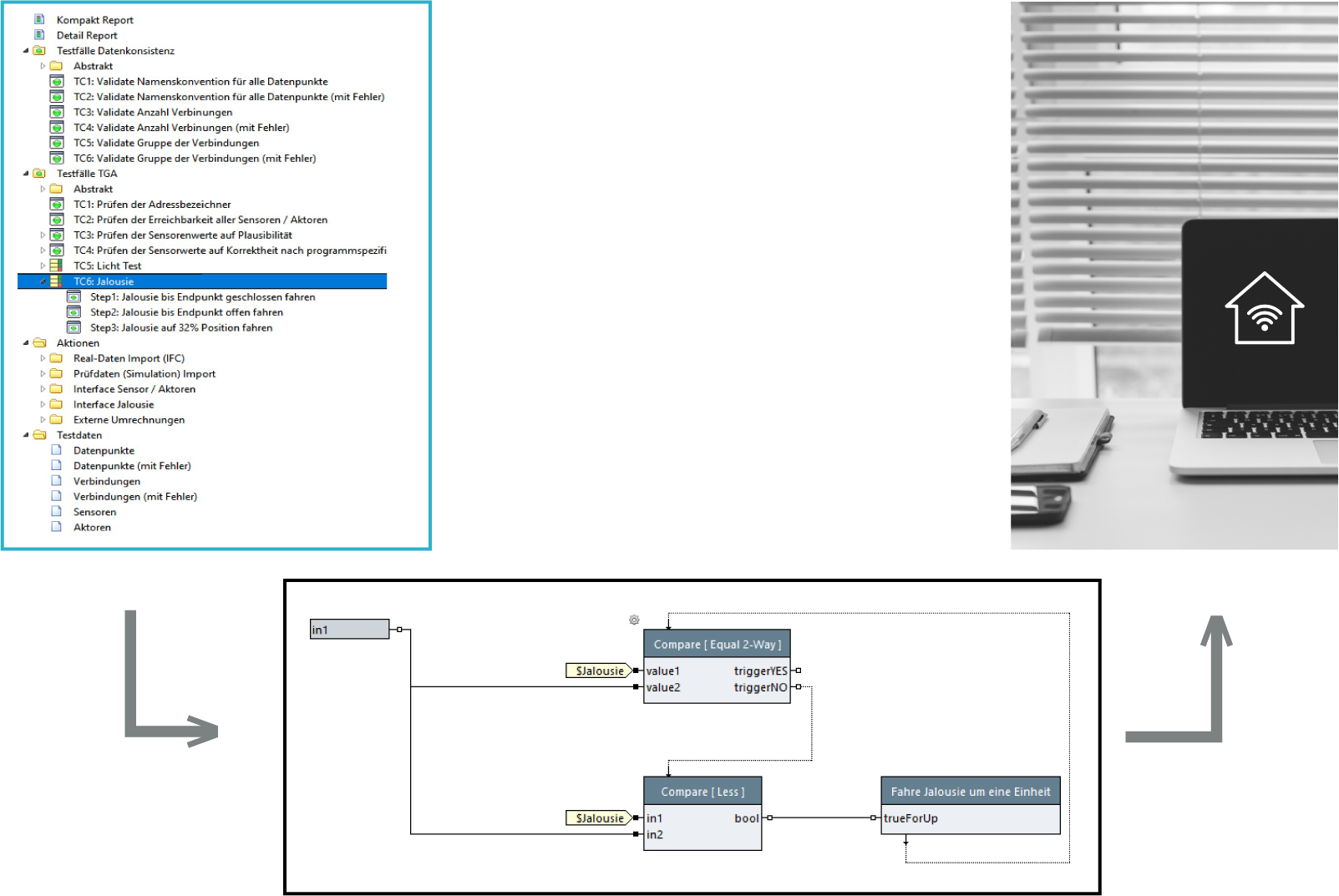This screenshot has width=1339, height=896.
Task: Click the folder icon of Real-Daten Import (IFC)
Action: point(56,358)
